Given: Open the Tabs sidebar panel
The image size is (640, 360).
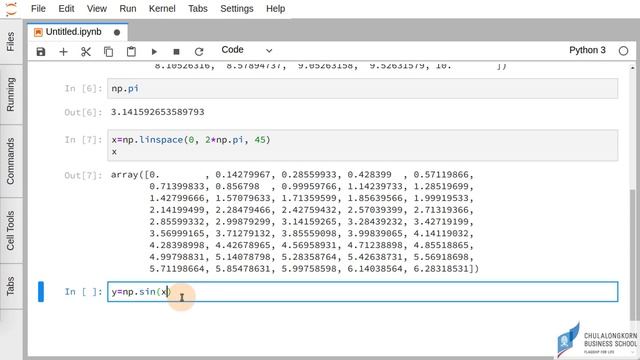Looking at the screenshot, I should pyautogui.click(x=11, y=286).
